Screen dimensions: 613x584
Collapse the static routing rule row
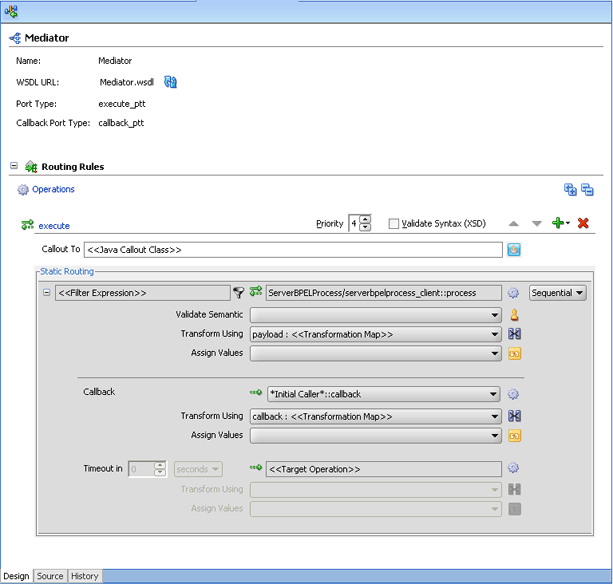(x=47, y=292)
